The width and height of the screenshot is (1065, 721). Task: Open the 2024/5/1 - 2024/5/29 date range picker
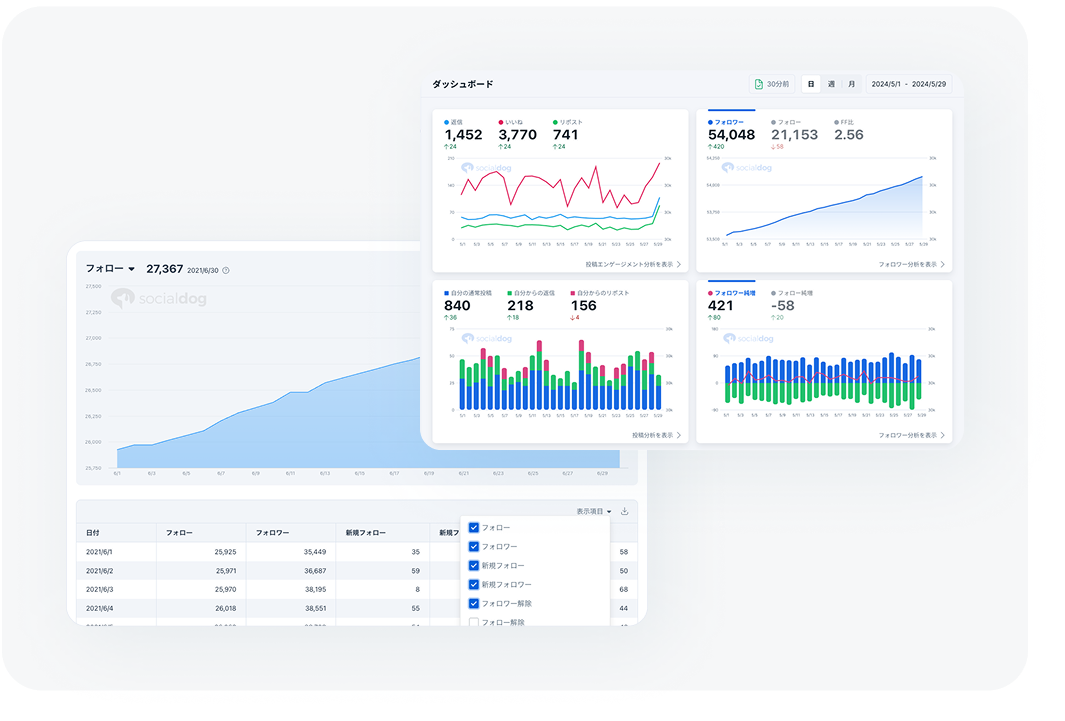point(908,84)
